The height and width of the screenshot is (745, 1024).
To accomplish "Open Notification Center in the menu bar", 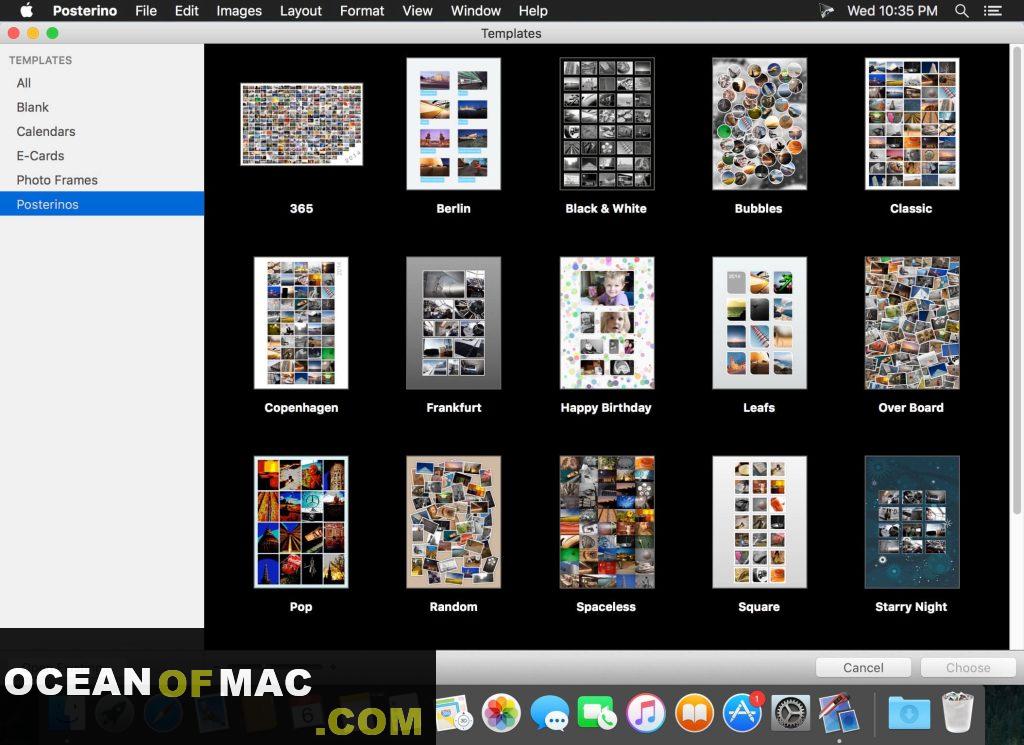I will (993, 10).
